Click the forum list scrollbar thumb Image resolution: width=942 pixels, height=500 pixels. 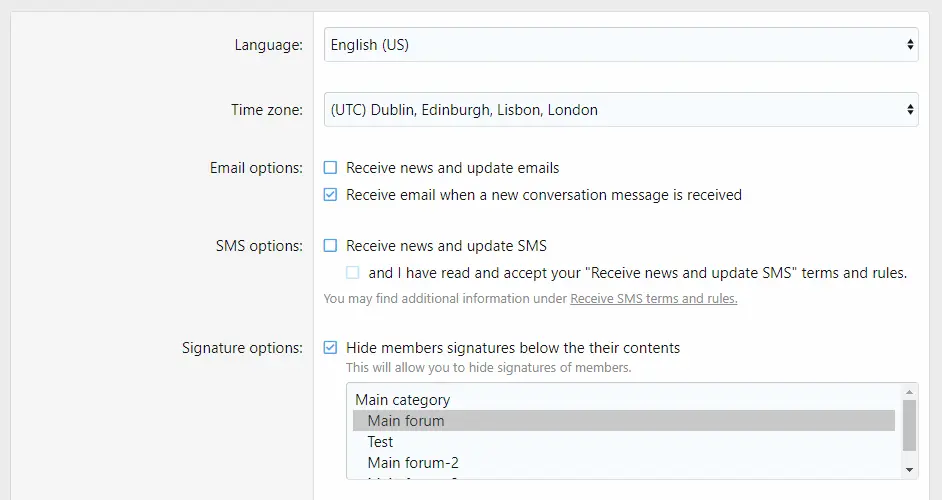click(910, 425)
